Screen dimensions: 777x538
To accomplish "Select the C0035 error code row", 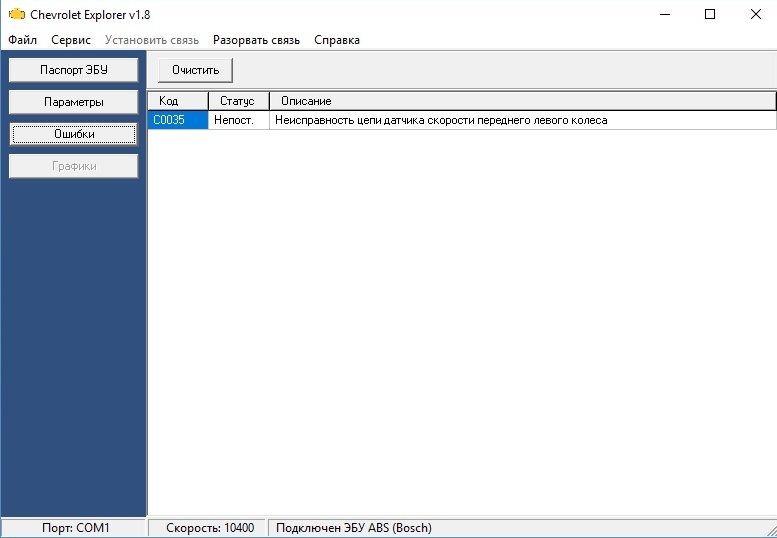I will pyautogui.click(x=177, y=120).
